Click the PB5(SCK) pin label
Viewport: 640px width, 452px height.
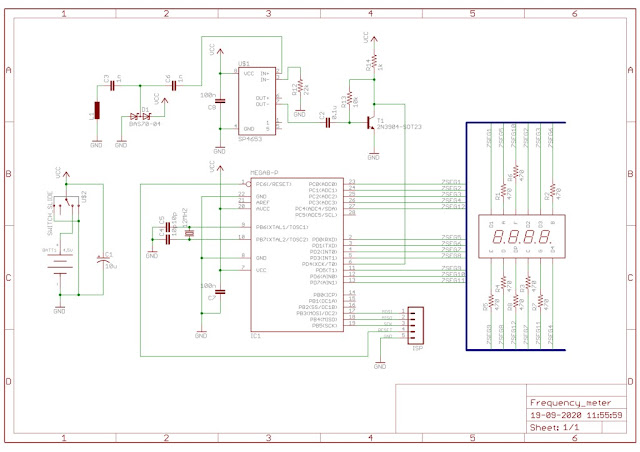click(x=324, y=325)
